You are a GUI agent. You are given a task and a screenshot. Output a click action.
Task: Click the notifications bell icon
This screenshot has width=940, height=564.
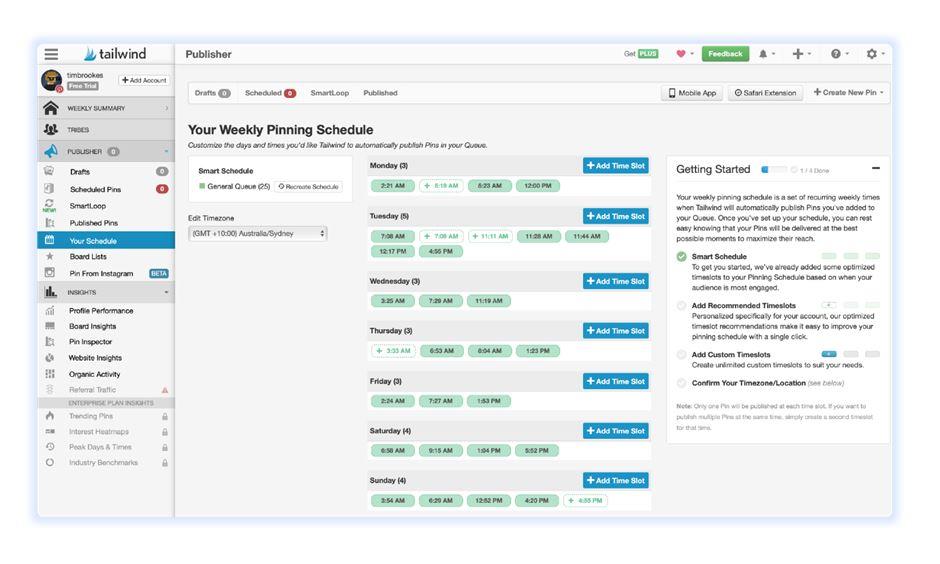pyautogui.click(x=764, y=54)
